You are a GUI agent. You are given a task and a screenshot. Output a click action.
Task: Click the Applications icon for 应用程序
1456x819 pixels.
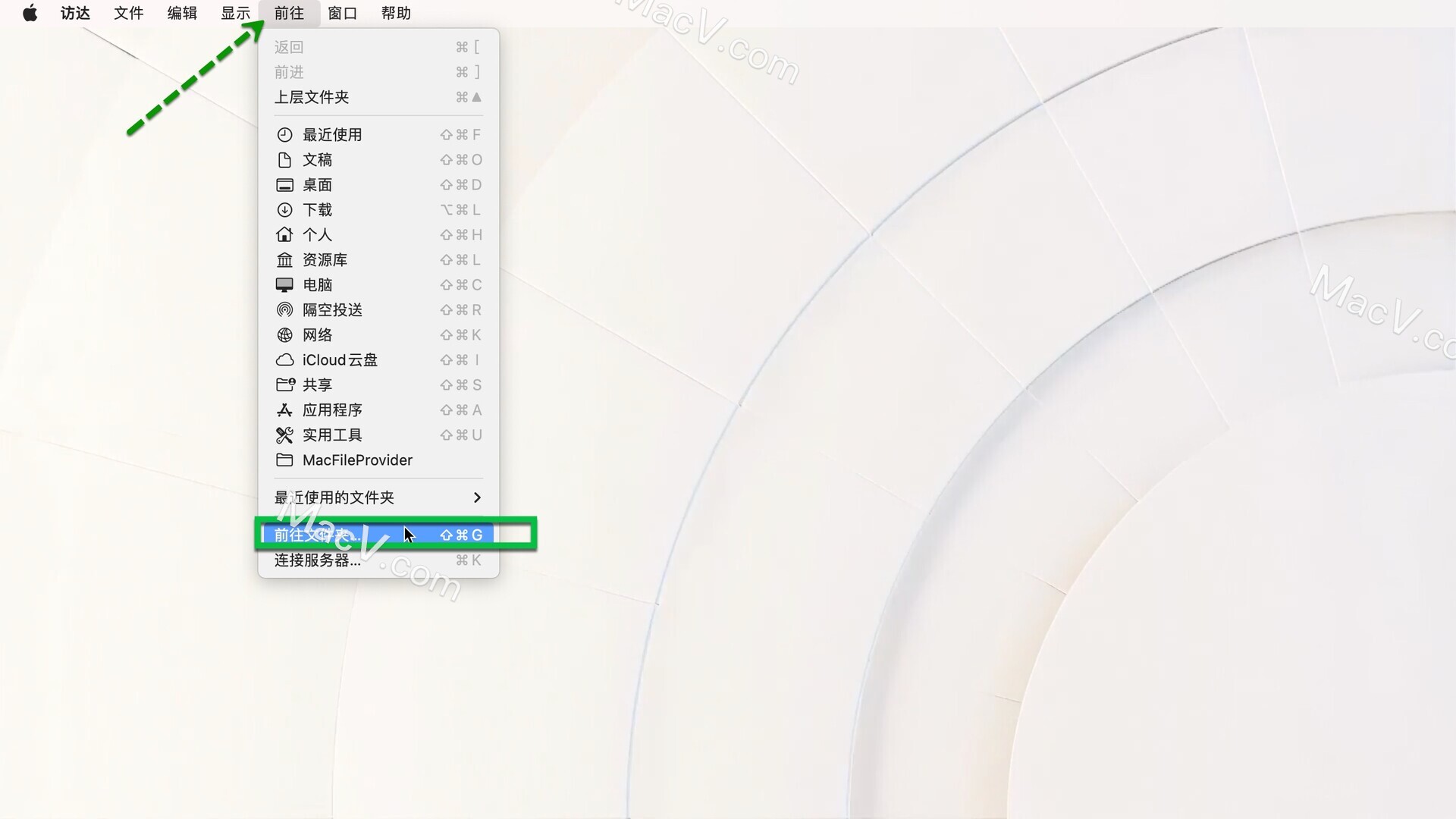[284, 410]
